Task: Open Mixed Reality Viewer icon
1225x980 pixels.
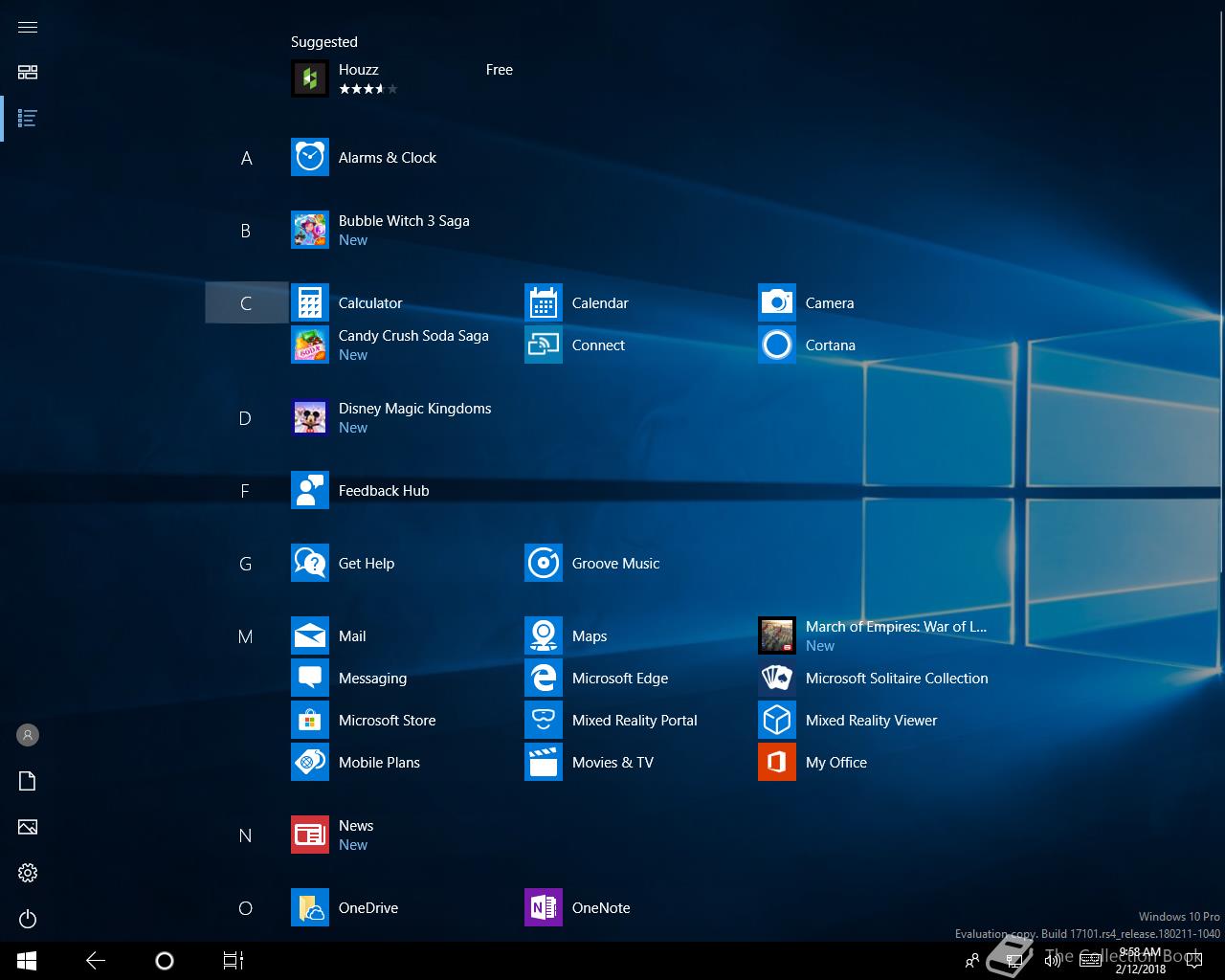Action: point(777,720)
